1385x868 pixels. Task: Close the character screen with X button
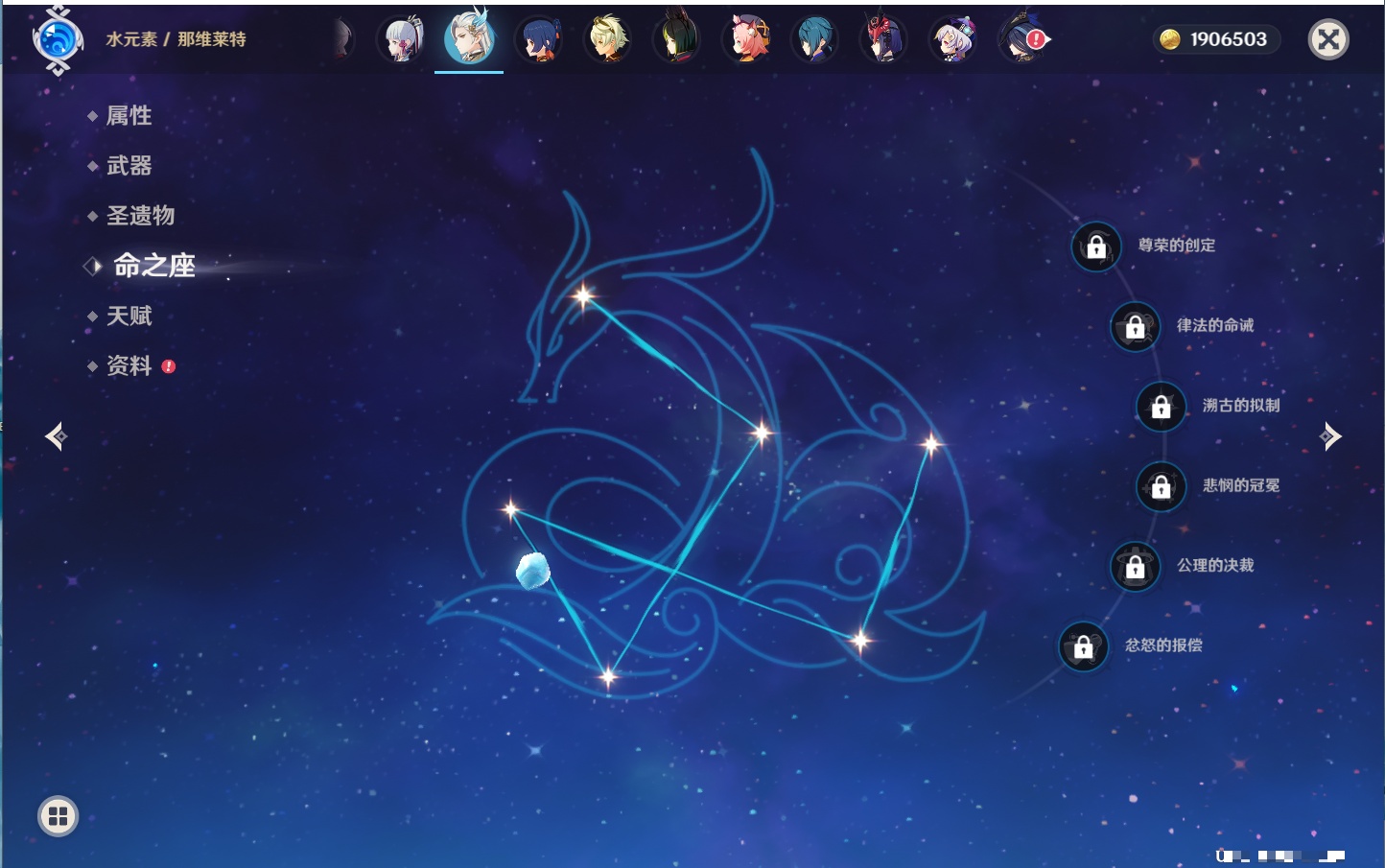coord(1328,39)
